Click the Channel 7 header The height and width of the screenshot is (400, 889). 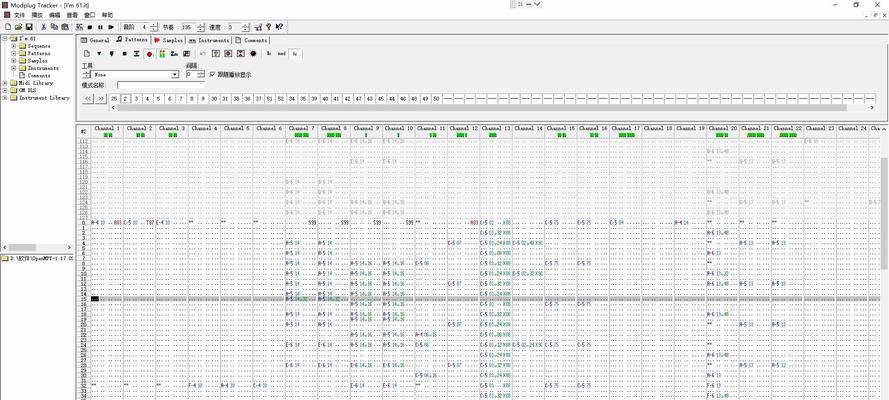click(302, 129)
